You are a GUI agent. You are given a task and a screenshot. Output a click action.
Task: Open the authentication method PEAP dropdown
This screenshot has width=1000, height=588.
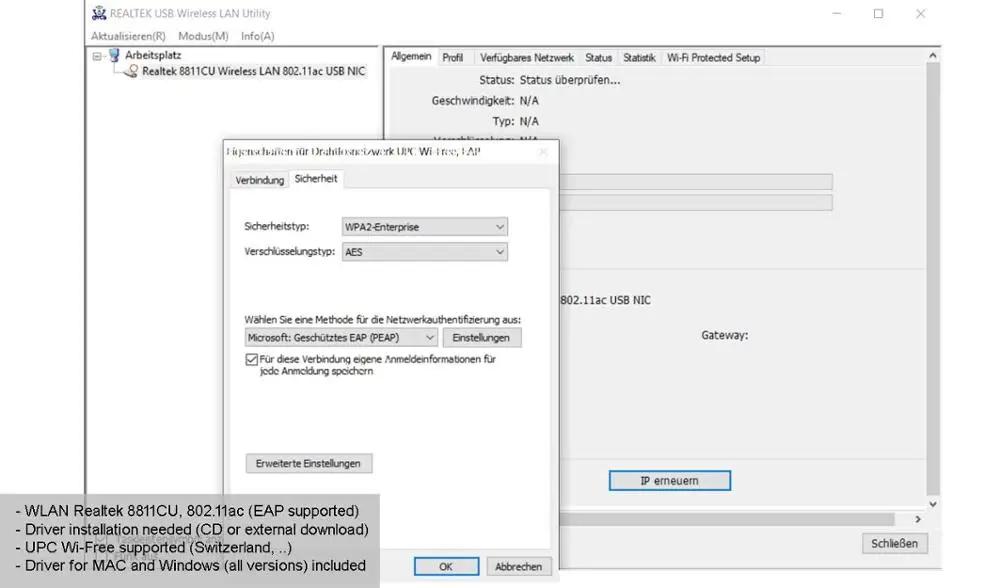coord(341,337)
